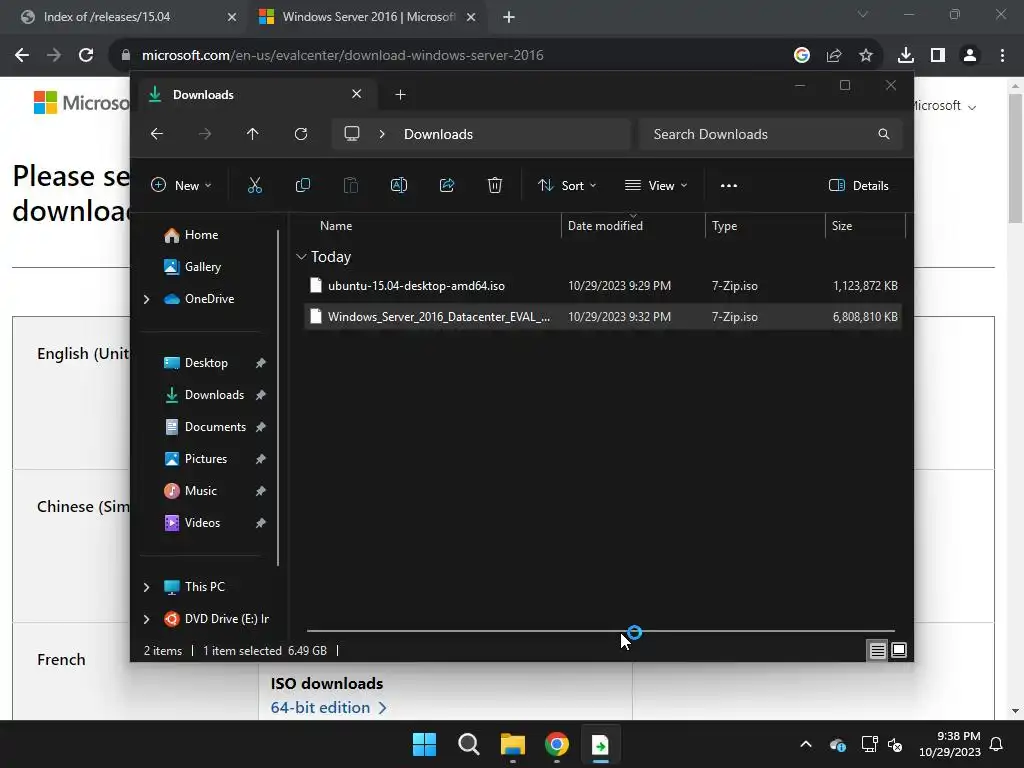Image resolution: width=1024 pixels, height=768 pixels.
Task: Click the 64-bit edition link
Action: [328, 707]
